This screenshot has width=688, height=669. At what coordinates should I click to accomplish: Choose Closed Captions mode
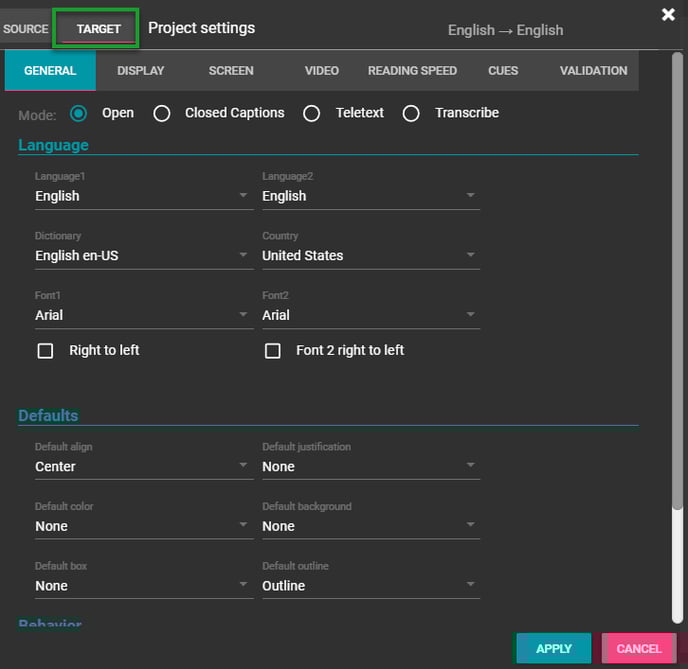pyautogui.click(x=162, y=113)
